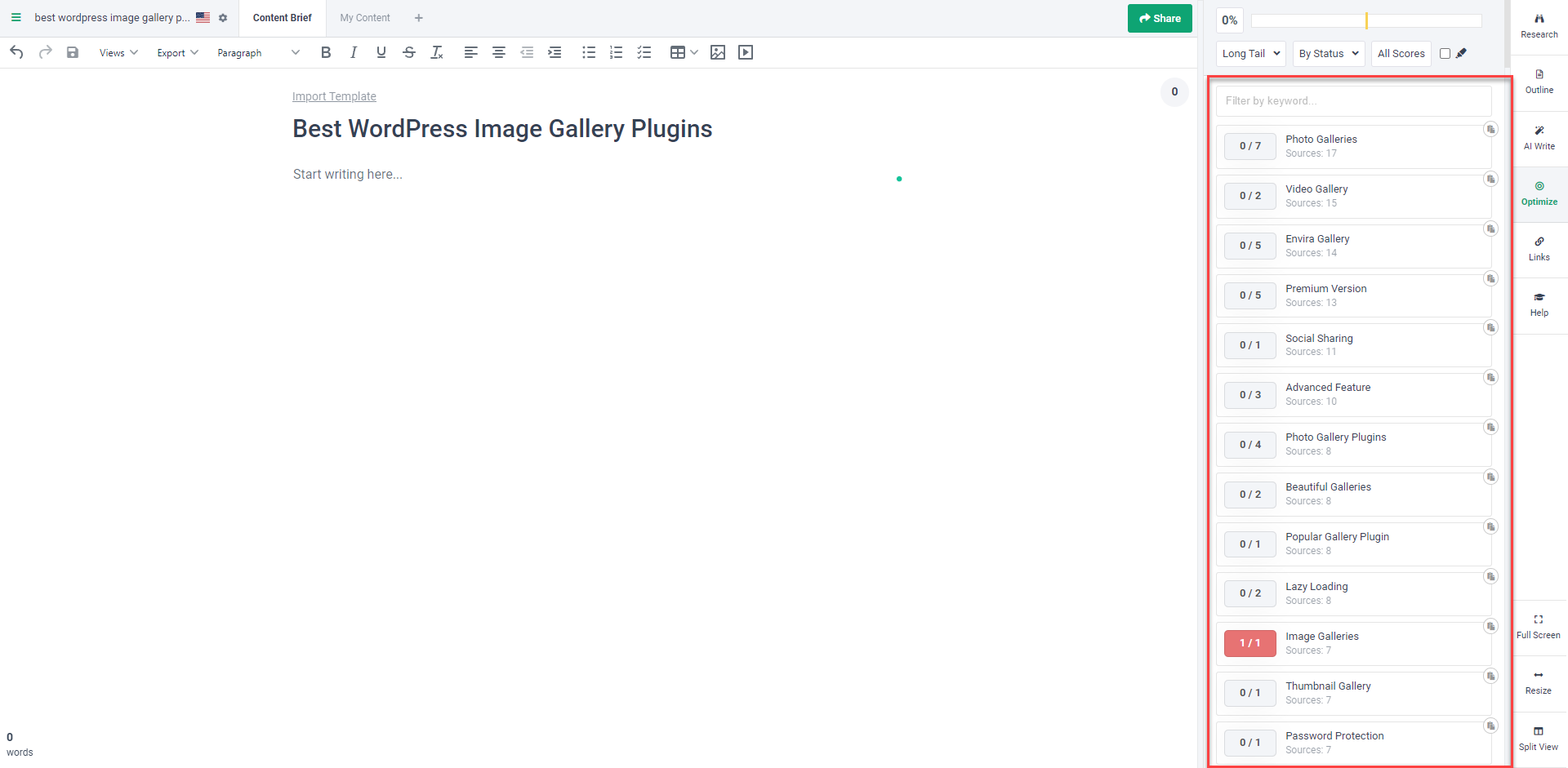Toggle italic formatting
The width and height of the screenshot is (1568, 768).
point(354,52)
